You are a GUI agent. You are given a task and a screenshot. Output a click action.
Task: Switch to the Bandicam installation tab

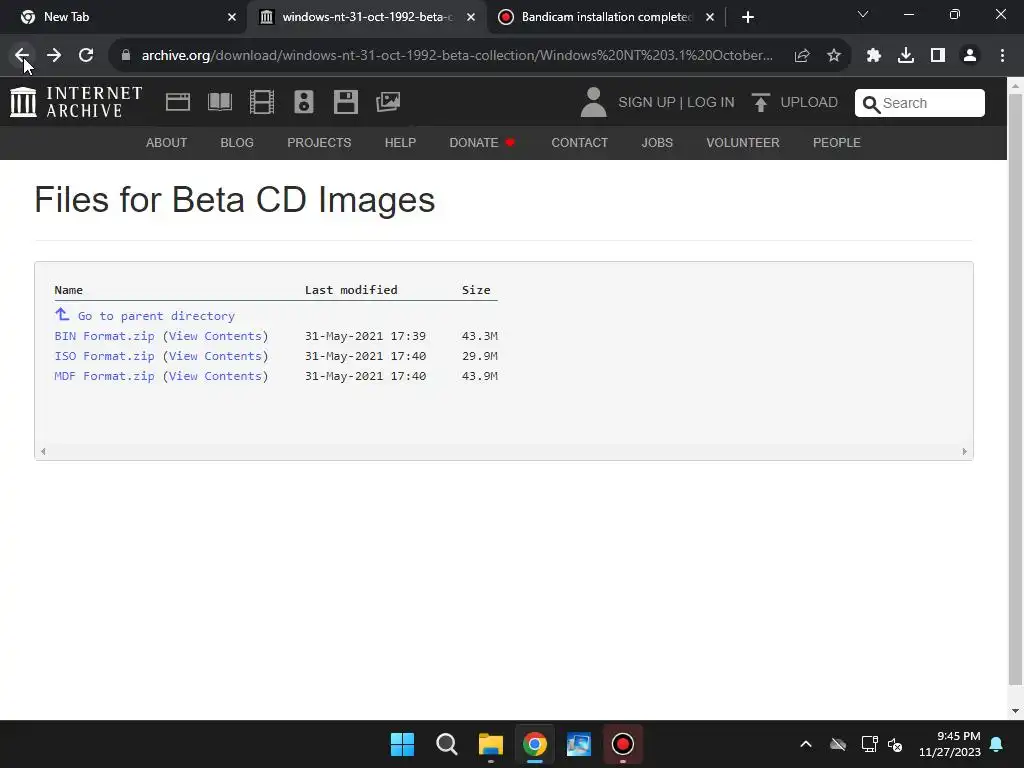tap(604, 17)
